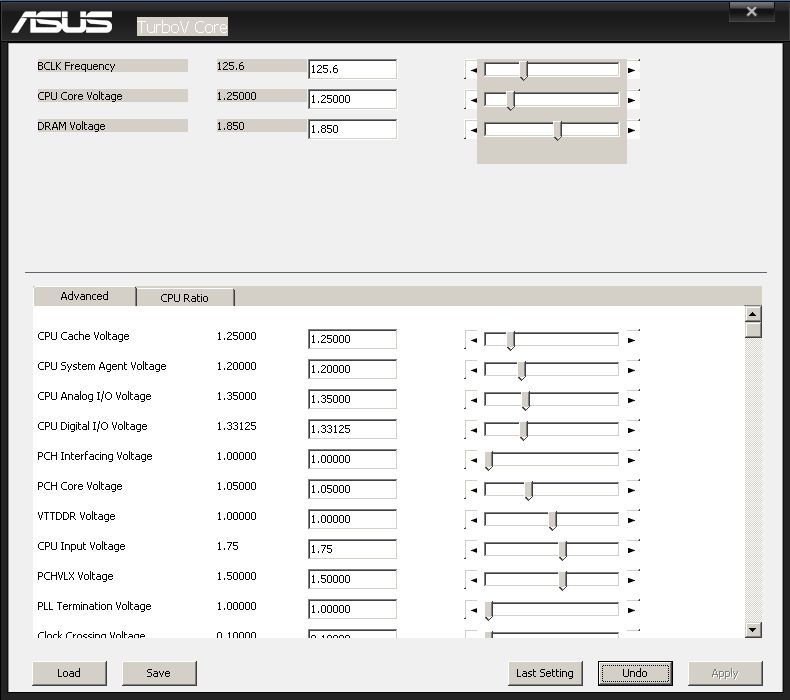The height and width of the screenshot is (700, 790).
Task: Increase CPU Cache Voltage with right arrow
Action: click(x=631, y=340)
